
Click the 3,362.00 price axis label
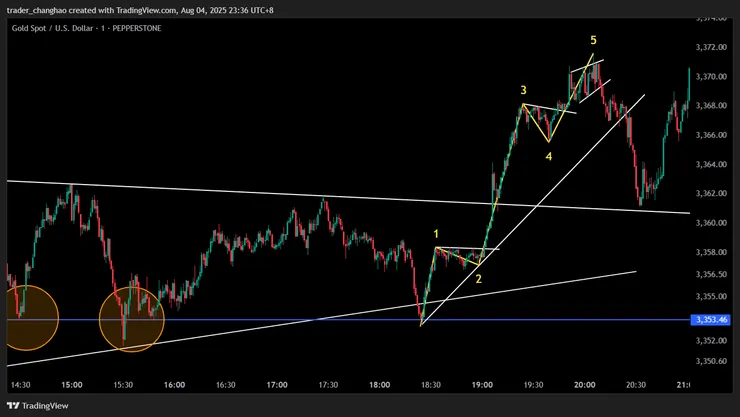(x=711, y=193)
